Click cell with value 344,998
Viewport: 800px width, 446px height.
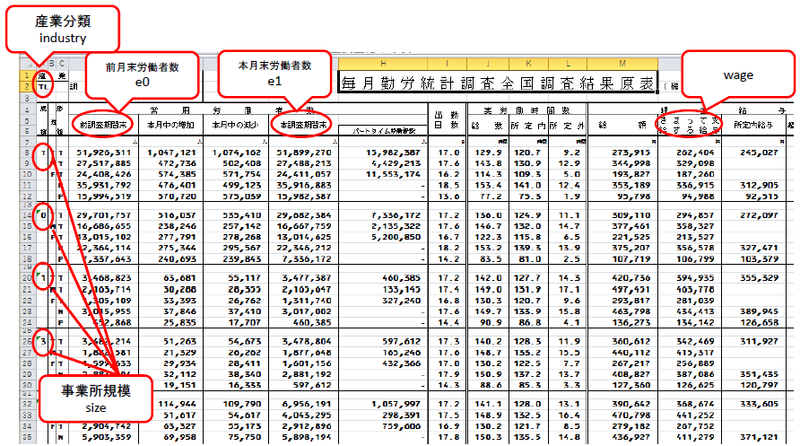click(x=631, y=163)
